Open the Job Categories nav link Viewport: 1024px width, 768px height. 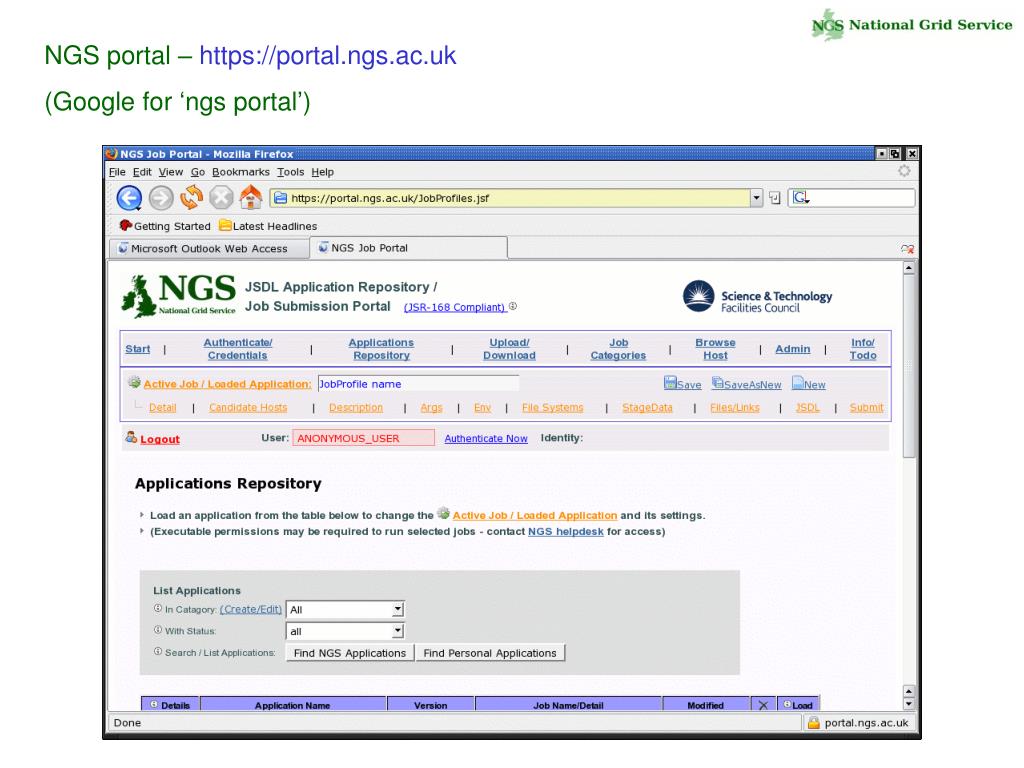pyautogui.click(x=618, y=349)
